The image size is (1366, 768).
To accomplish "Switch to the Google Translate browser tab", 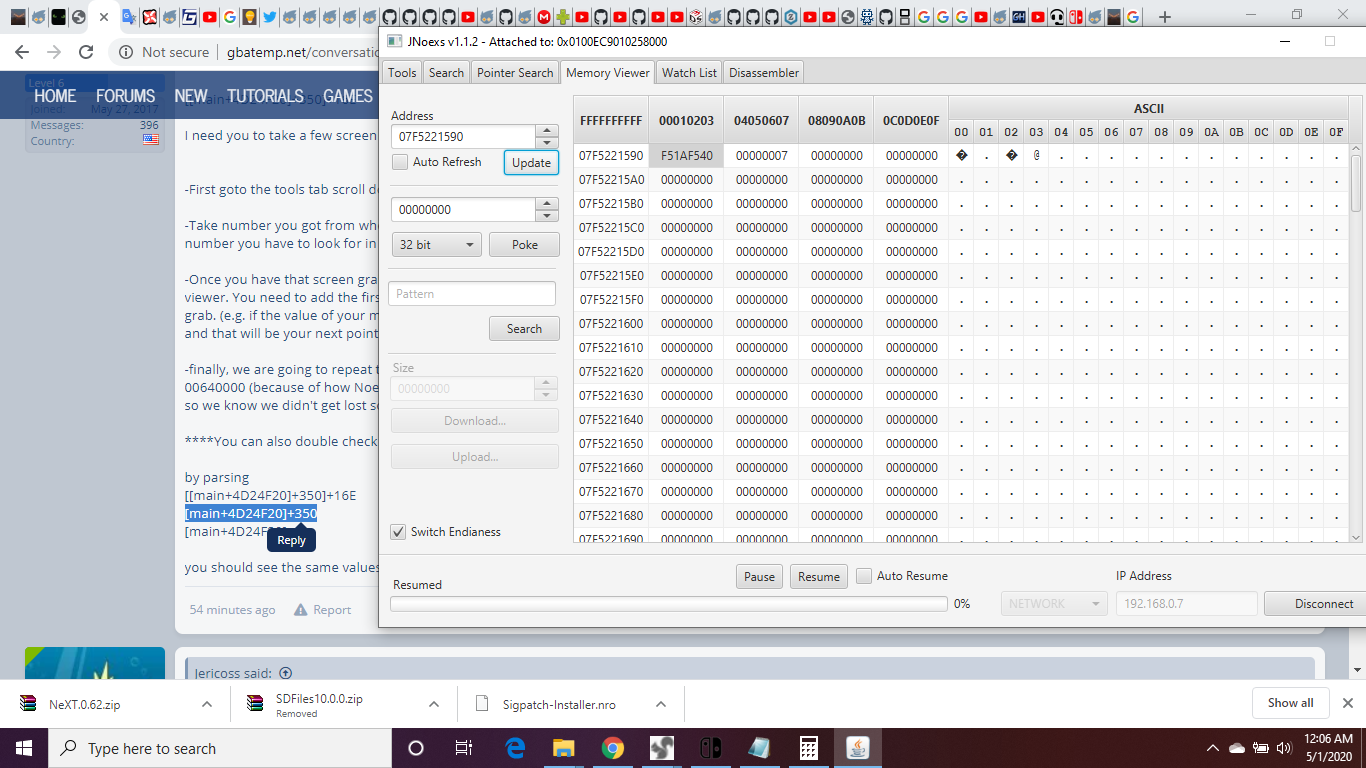I will click(129, 17).
